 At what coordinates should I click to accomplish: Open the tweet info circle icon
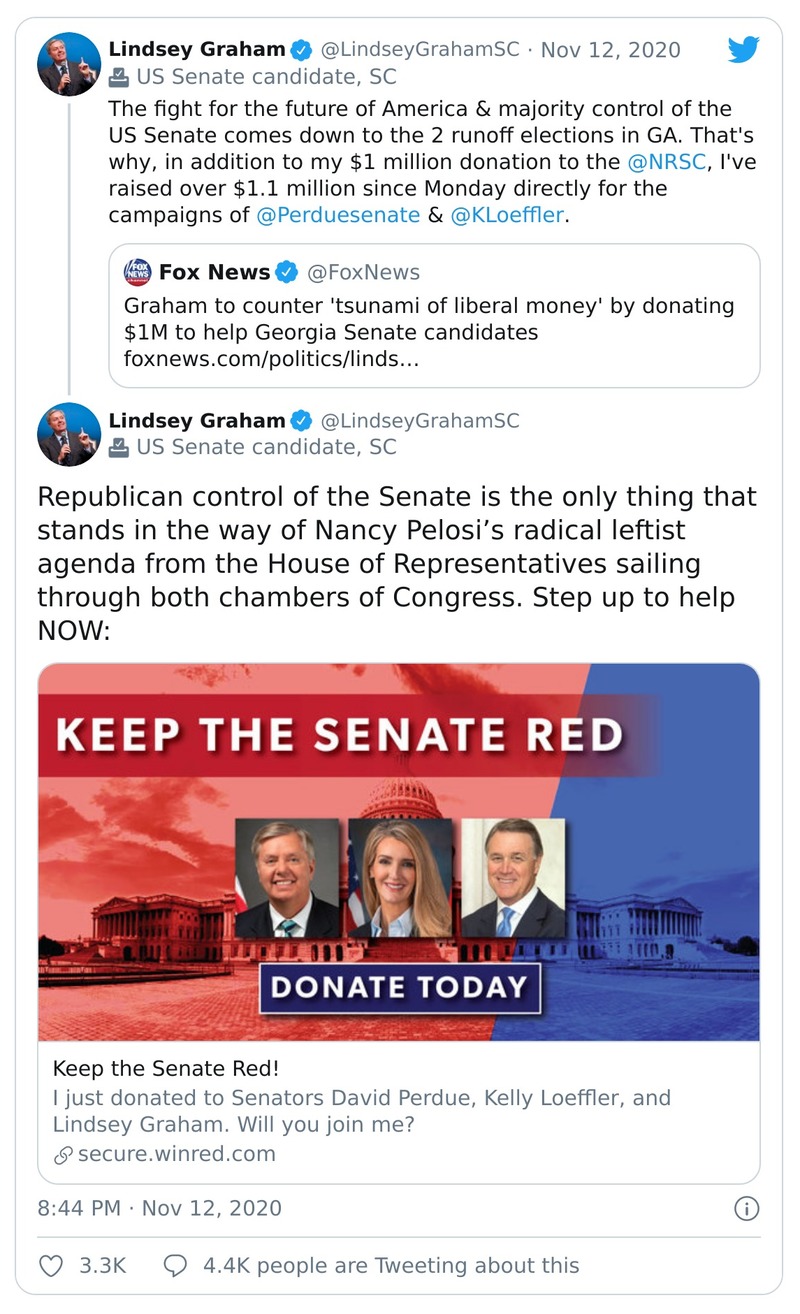pyautogui.click(x=746, y=1208)
